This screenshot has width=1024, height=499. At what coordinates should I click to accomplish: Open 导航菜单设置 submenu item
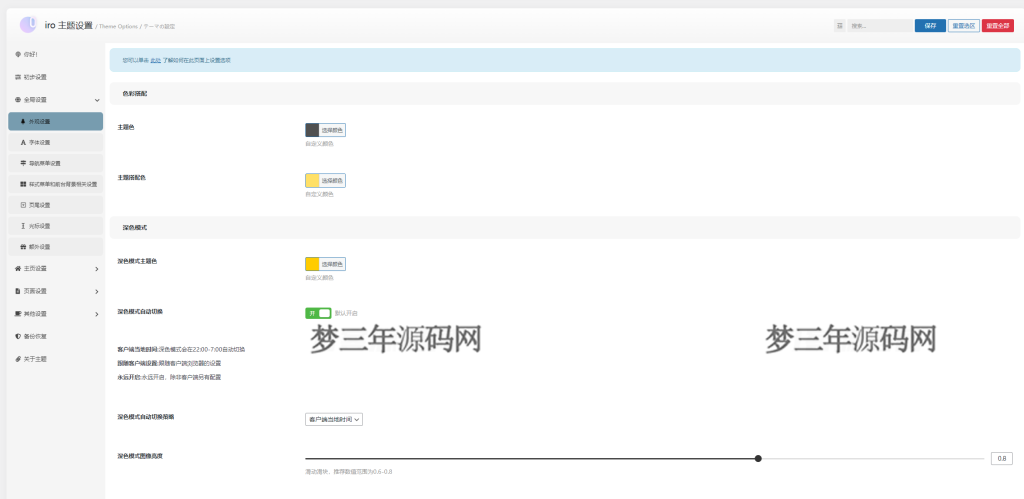[x=56, y=163]
